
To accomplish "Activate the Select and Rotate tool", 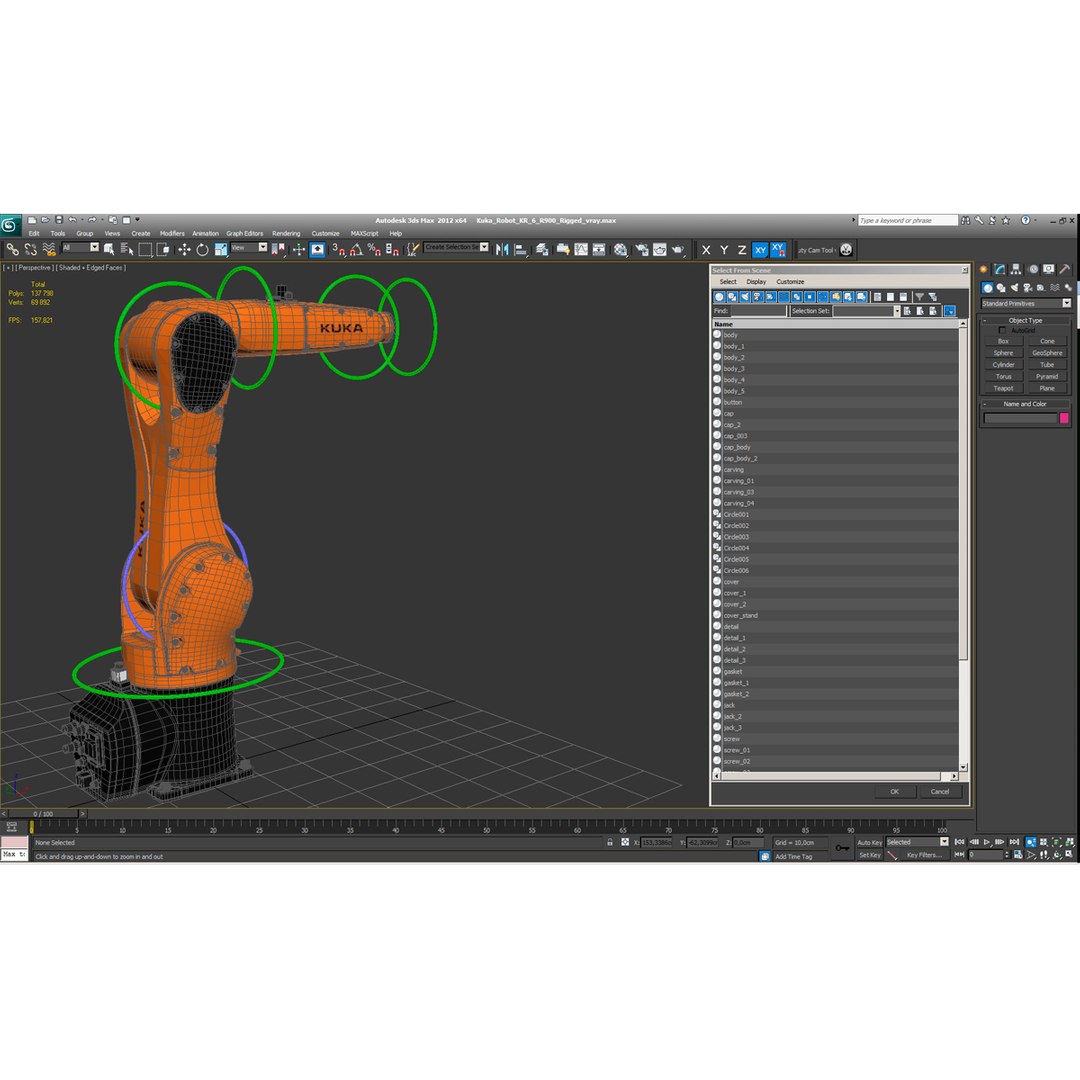I will click(x=202, y=250).
